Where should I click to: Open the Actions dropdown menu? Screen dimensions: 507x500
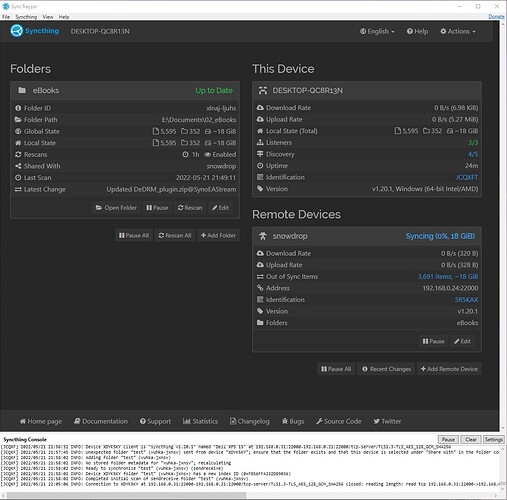(458, 31)
